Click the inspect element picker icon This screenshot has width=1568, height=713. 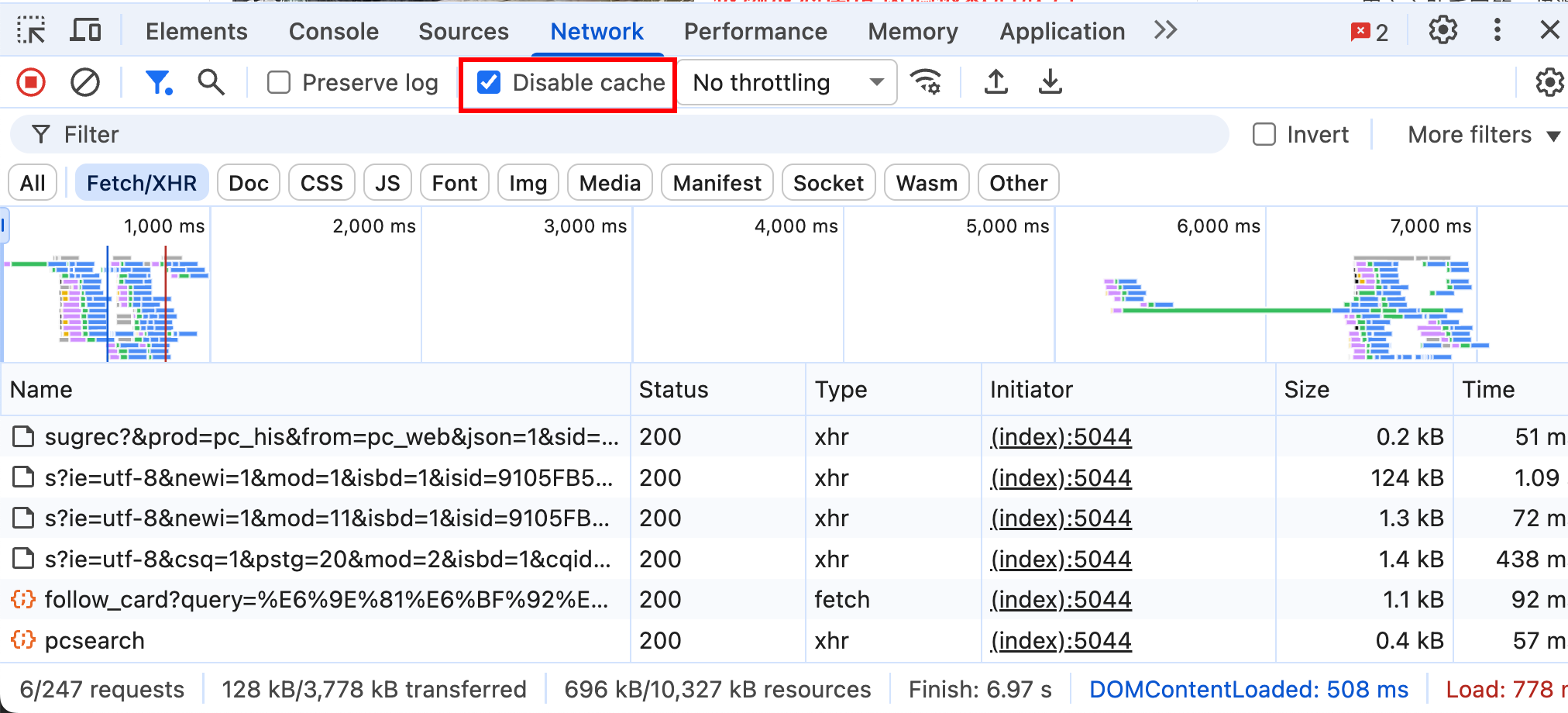click(x=31, y=31)
